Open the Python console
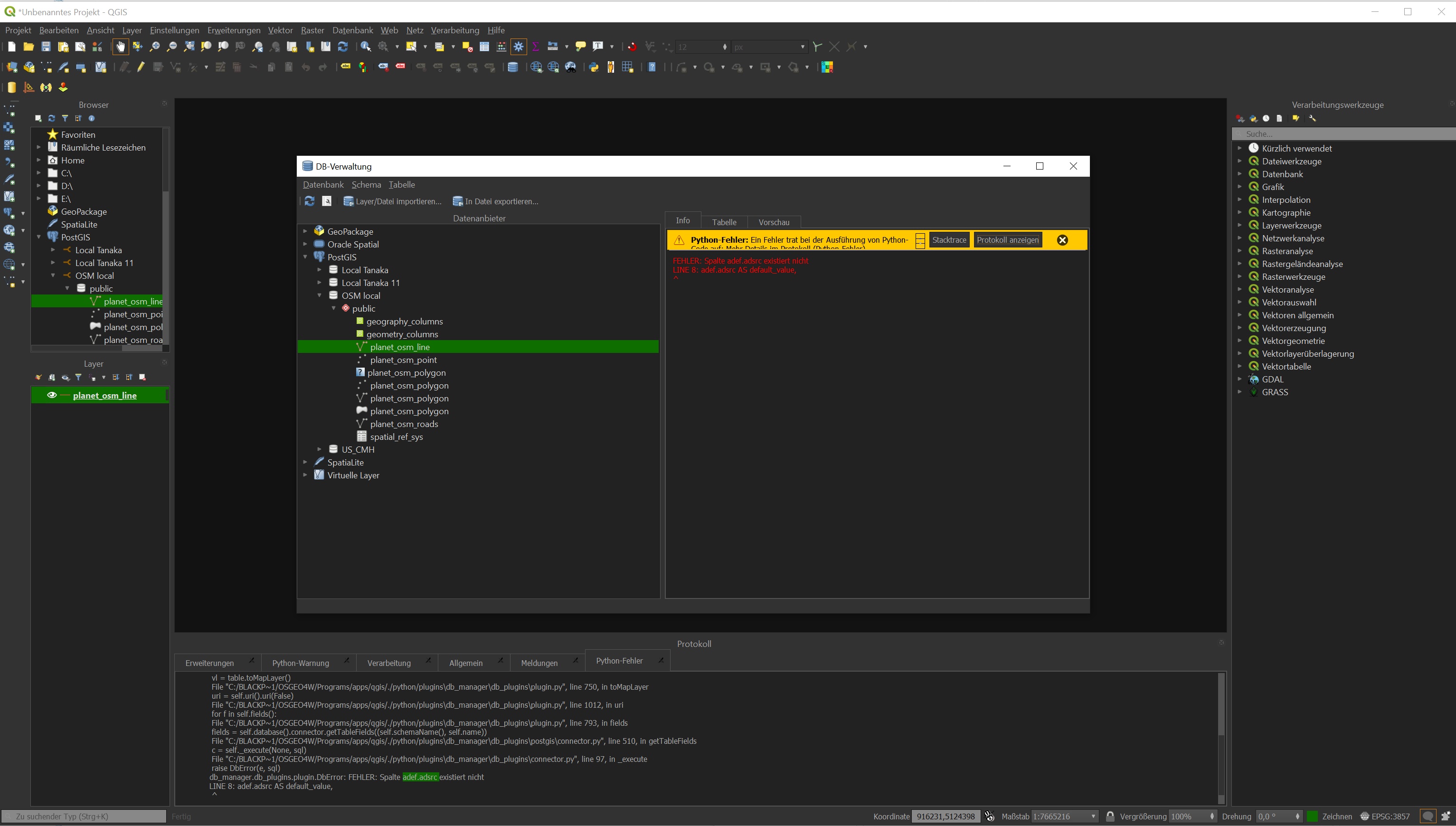The height and width of the screenshot is (826, 1456). click(593, 67)
